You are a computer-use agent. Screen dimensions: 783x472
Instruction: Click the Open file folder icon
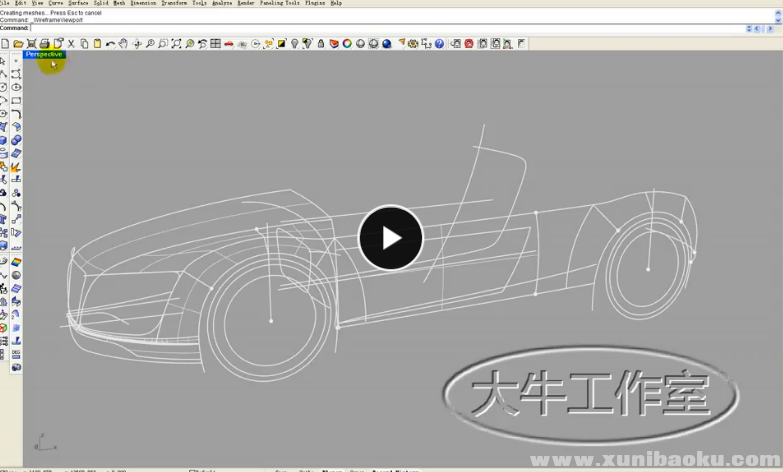18,44
